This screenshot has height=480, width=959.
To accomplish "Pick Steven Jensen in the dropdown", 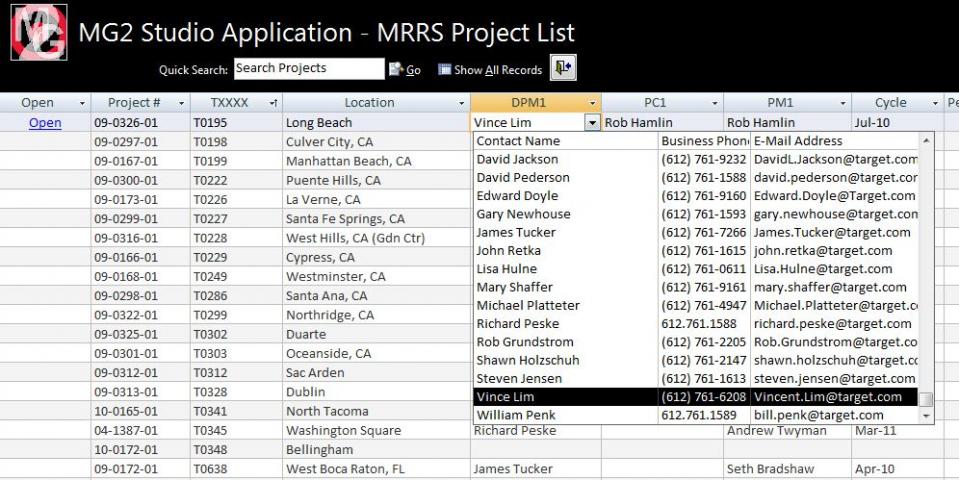I will point(696,378).
